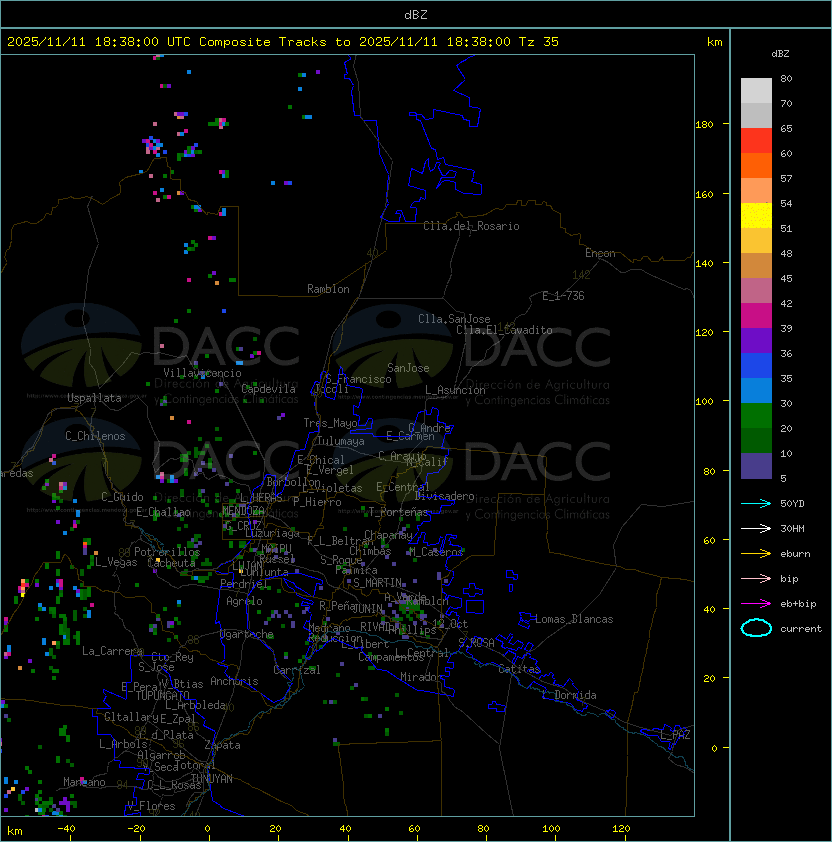Viewport: 832px width, 842px height.
Task: Pick the dark orange swatch below red
Action: (x=756, y=166)
